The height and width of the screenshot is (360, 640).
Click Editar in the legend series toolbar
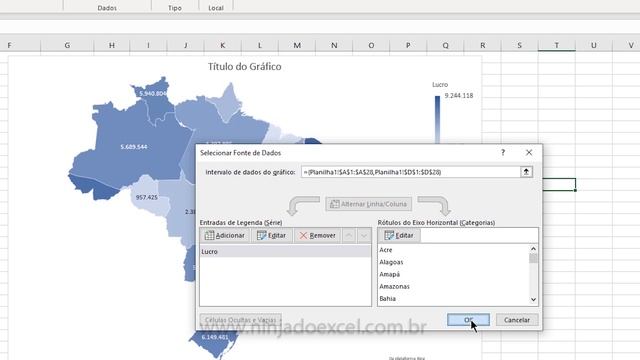pyautogui.click(x=271, y=236)
